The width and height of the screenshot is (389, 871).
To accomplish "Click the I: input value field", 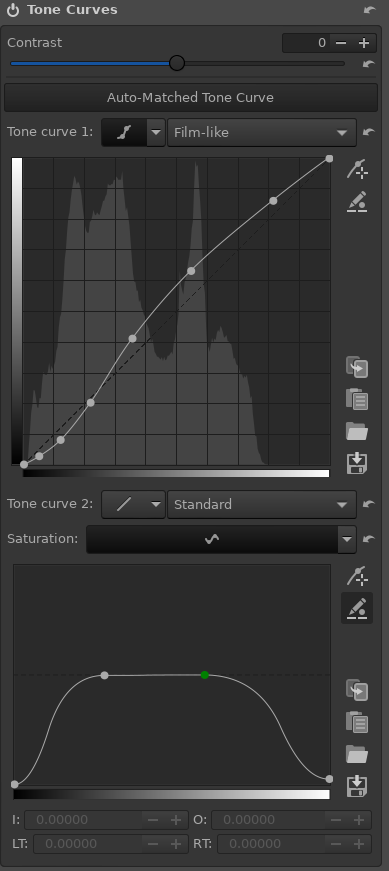I will pyautogui.click(x=83, y=820).
